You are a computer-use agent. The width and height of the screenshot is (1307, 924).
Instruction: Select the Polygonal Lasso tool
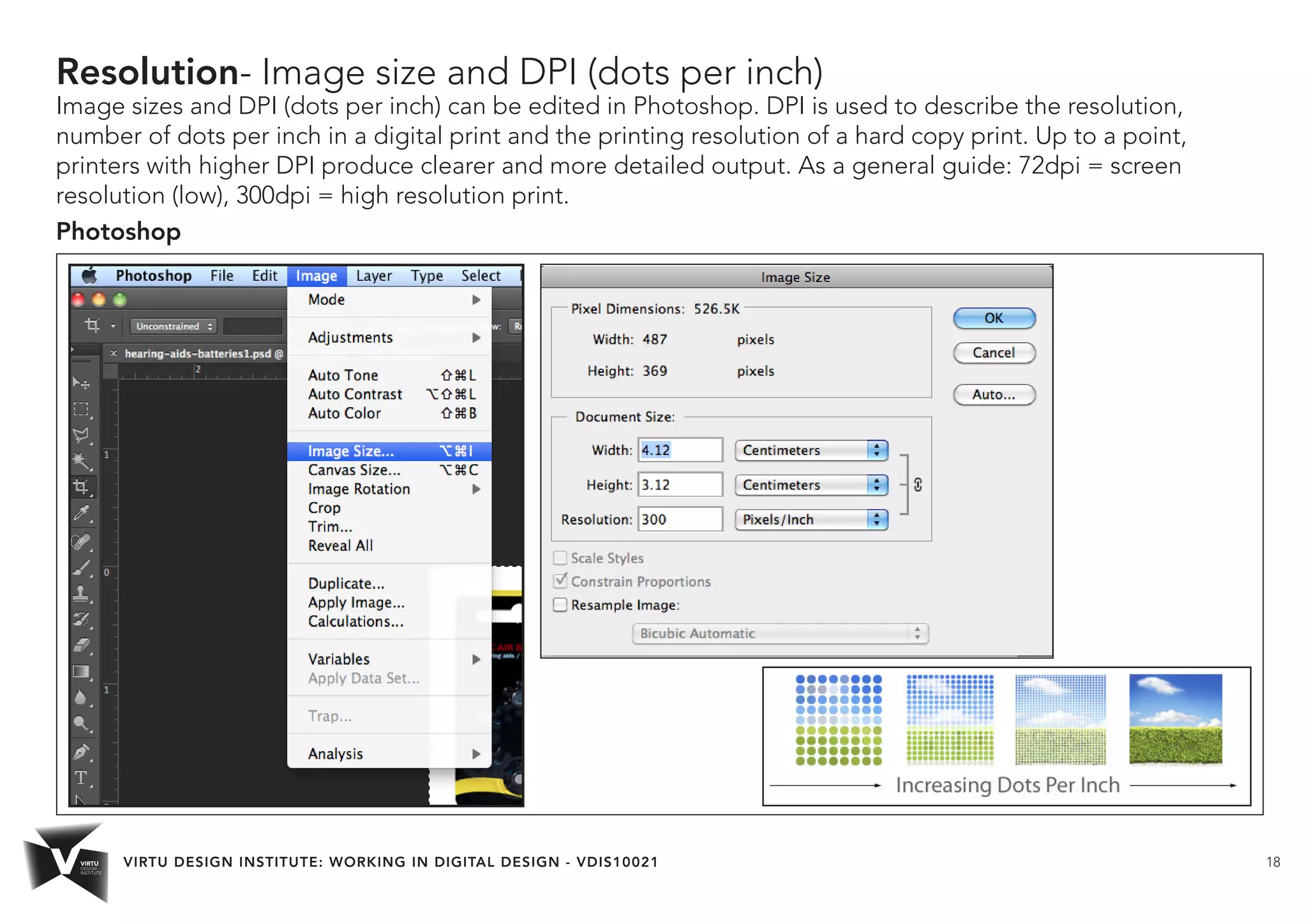pyautogui.click(x=81, y=435)
